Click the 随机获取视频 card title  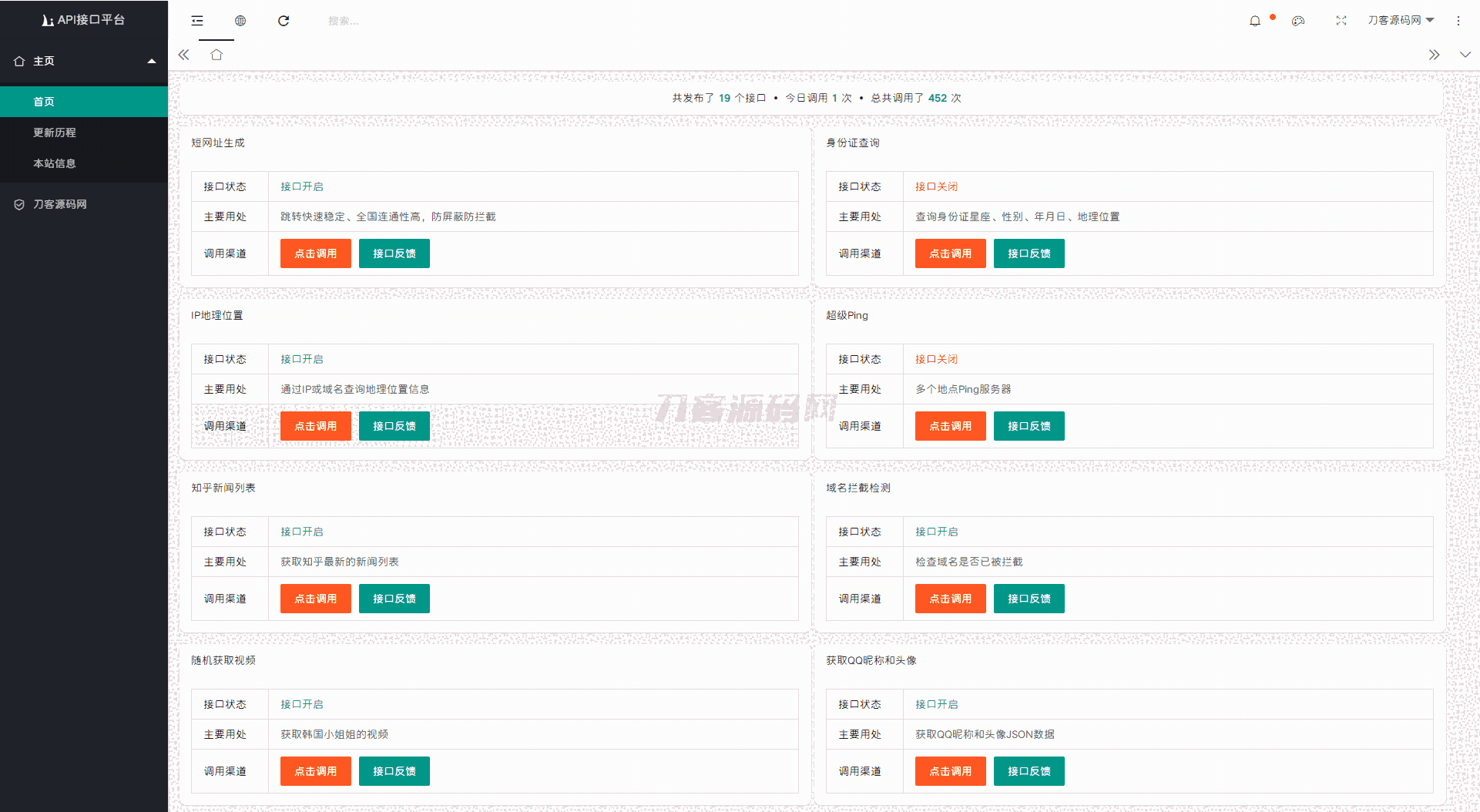coord(223,660)
